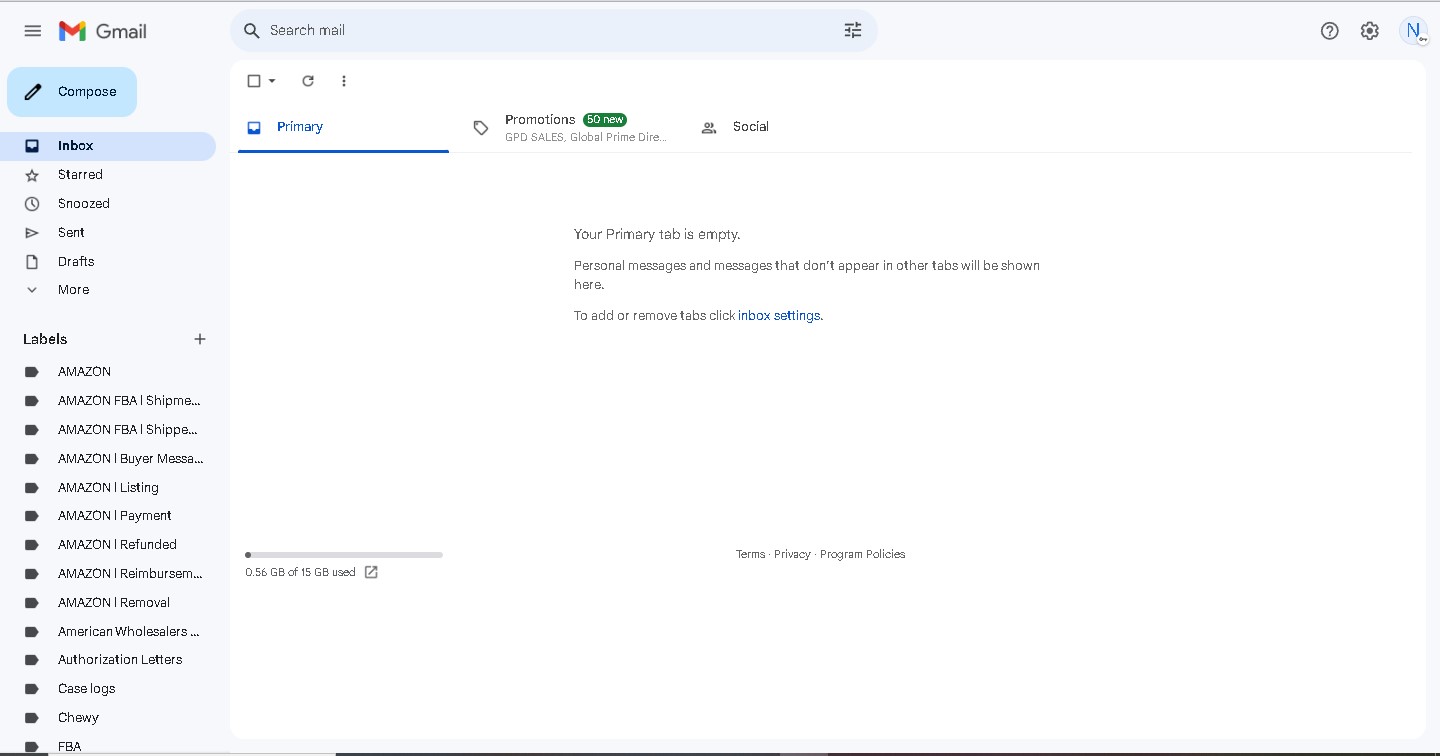Switch to the Primary tab
The width and height of the screenshot is (1440, 756).
343,127
